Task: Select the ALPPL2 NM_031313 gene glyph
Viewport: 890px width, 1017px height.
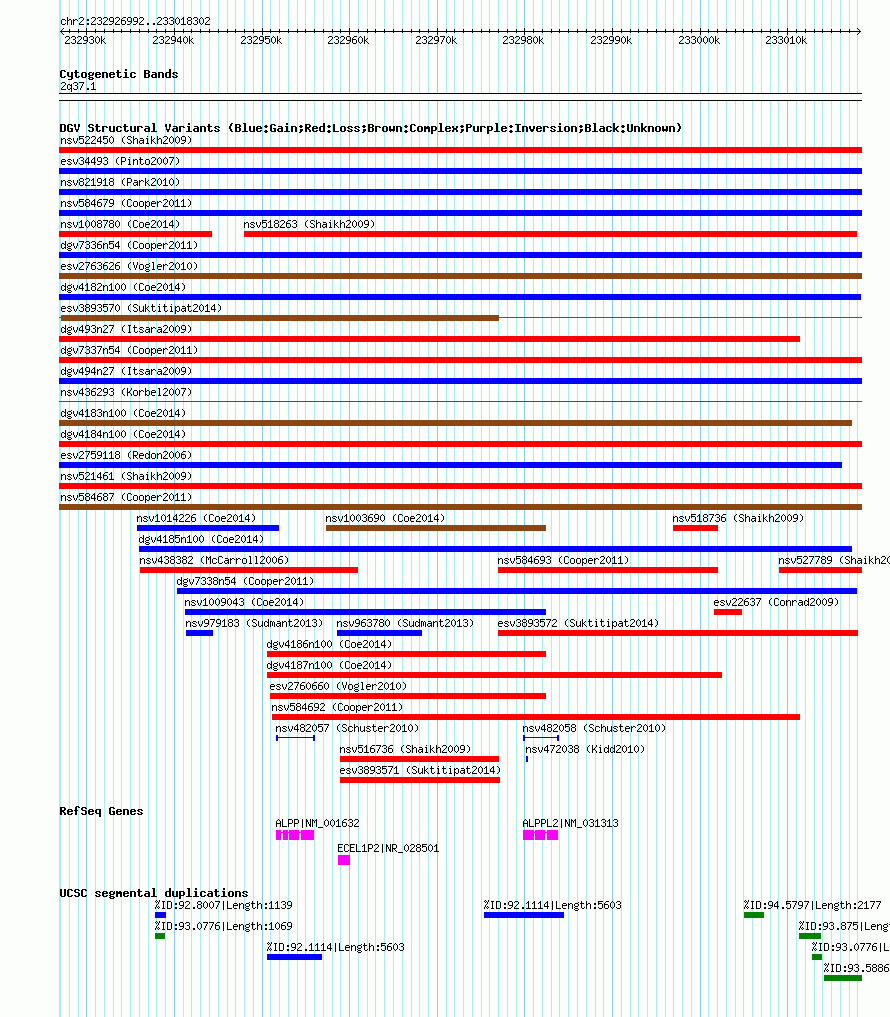Action: tap(540, 835)
